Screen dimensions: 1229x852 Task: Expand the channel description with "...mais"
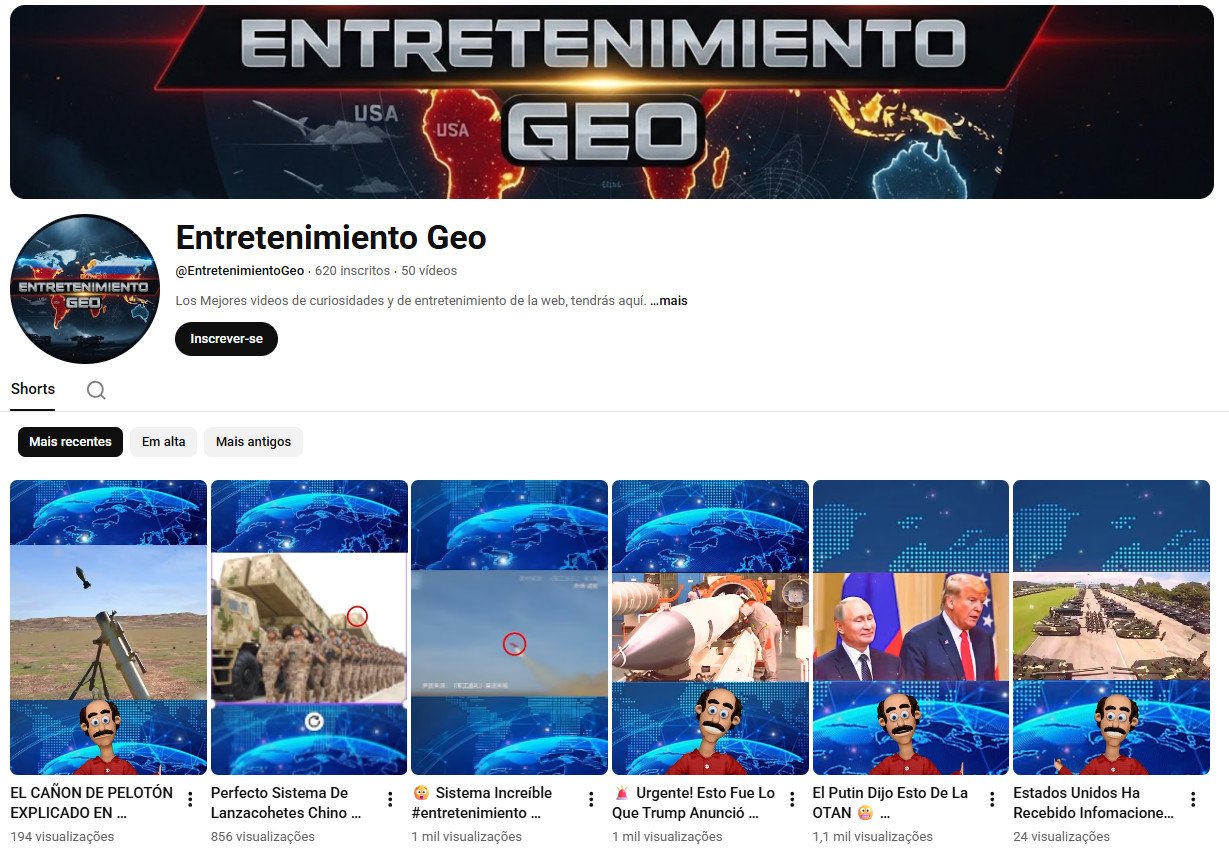(668, 300)
